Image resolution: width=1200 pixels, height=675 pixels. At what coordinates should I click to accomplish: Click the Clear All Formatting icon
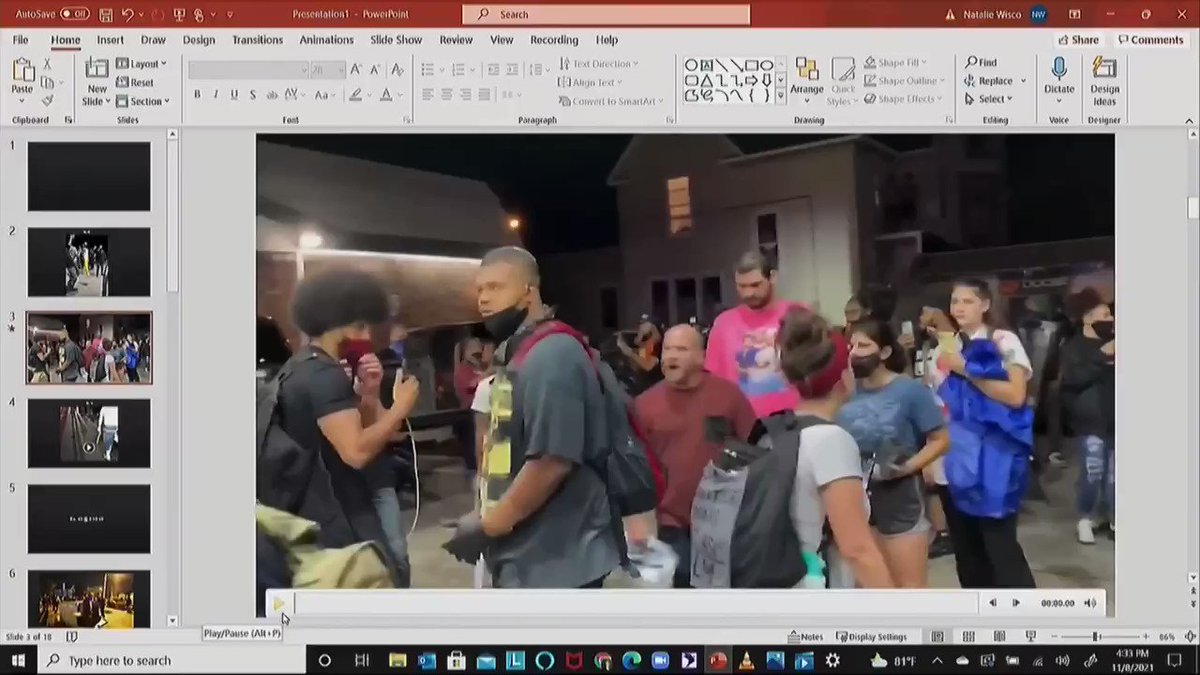coord(397,69)
